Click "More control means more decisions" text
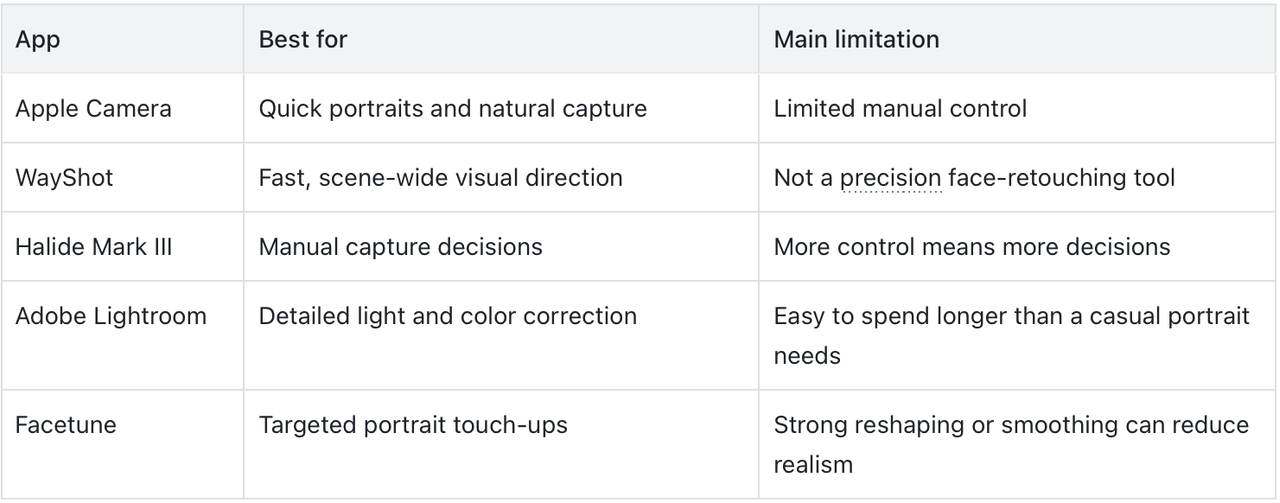The height and width of the screenshot is (503, 1280). coord(972,246)
